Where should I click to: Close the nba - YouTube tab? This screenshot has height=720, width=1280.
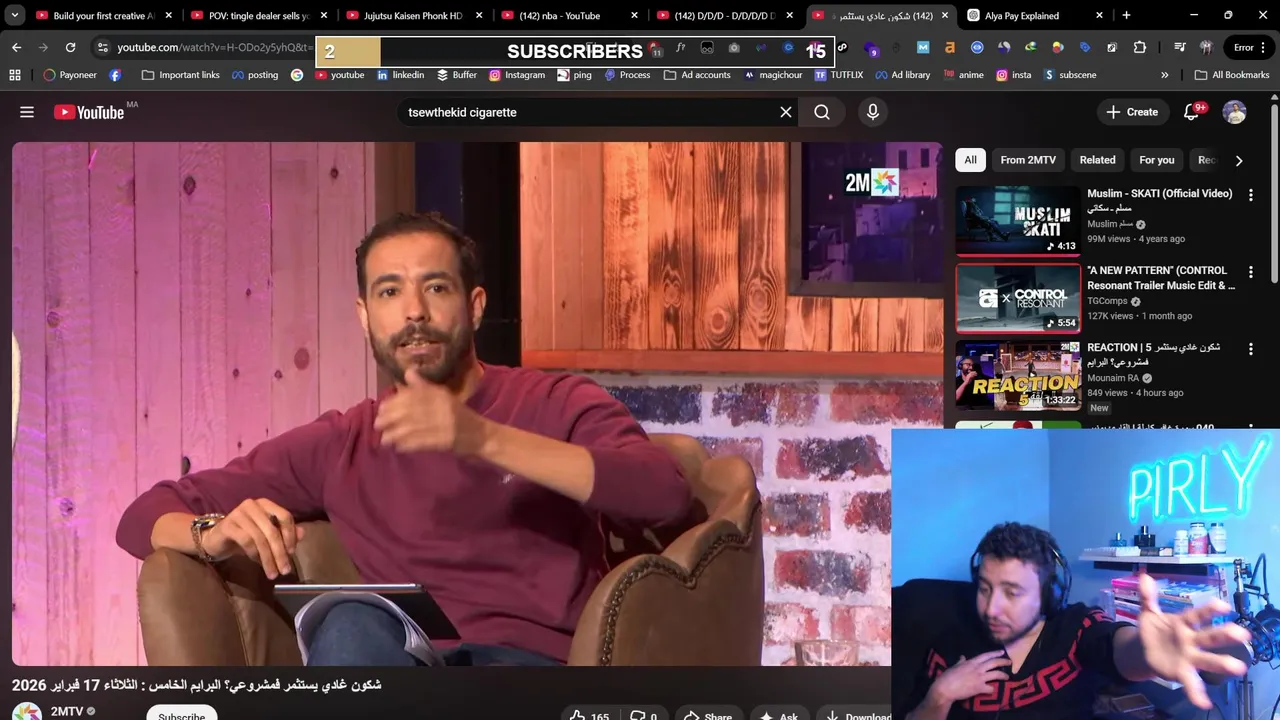click(x=634, y=16)
